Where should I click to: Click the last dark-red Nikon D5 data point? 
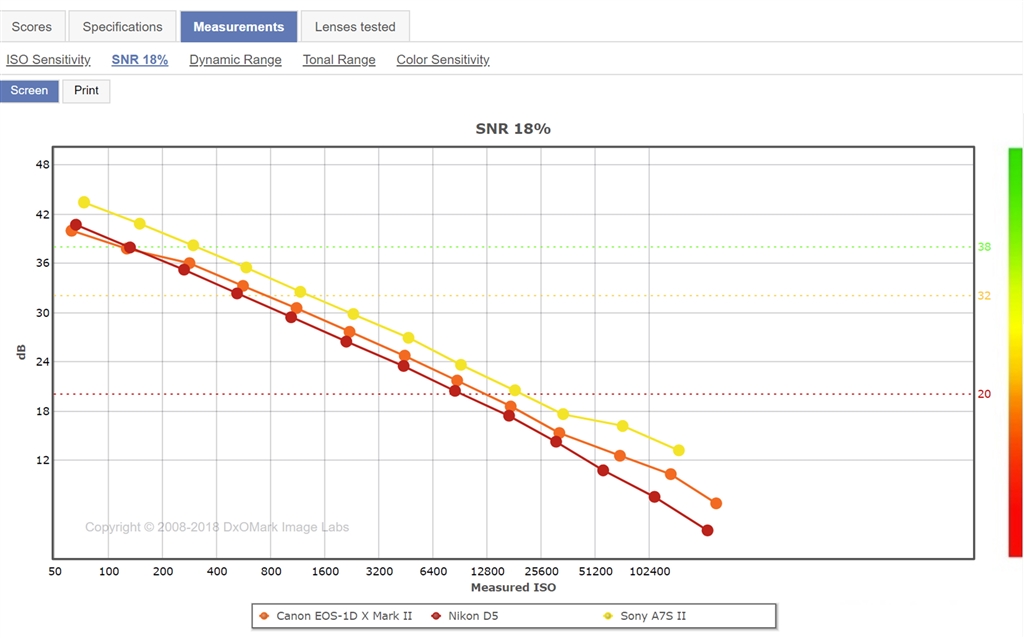pyautogui.click(x=707, y=530)
